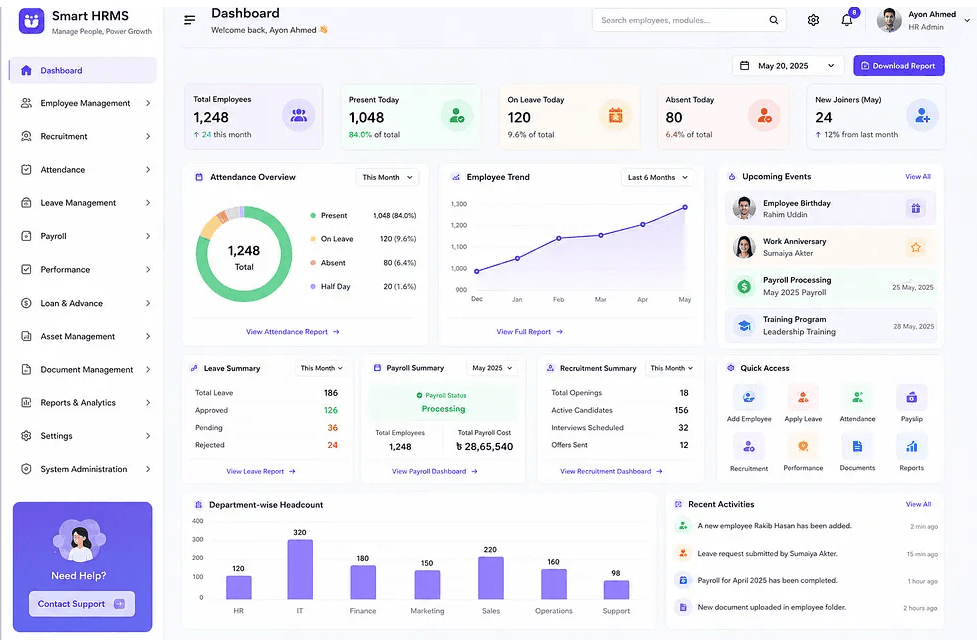Open Reports quick access icon
The image size is (977, 640).
(x=912, y=446)
